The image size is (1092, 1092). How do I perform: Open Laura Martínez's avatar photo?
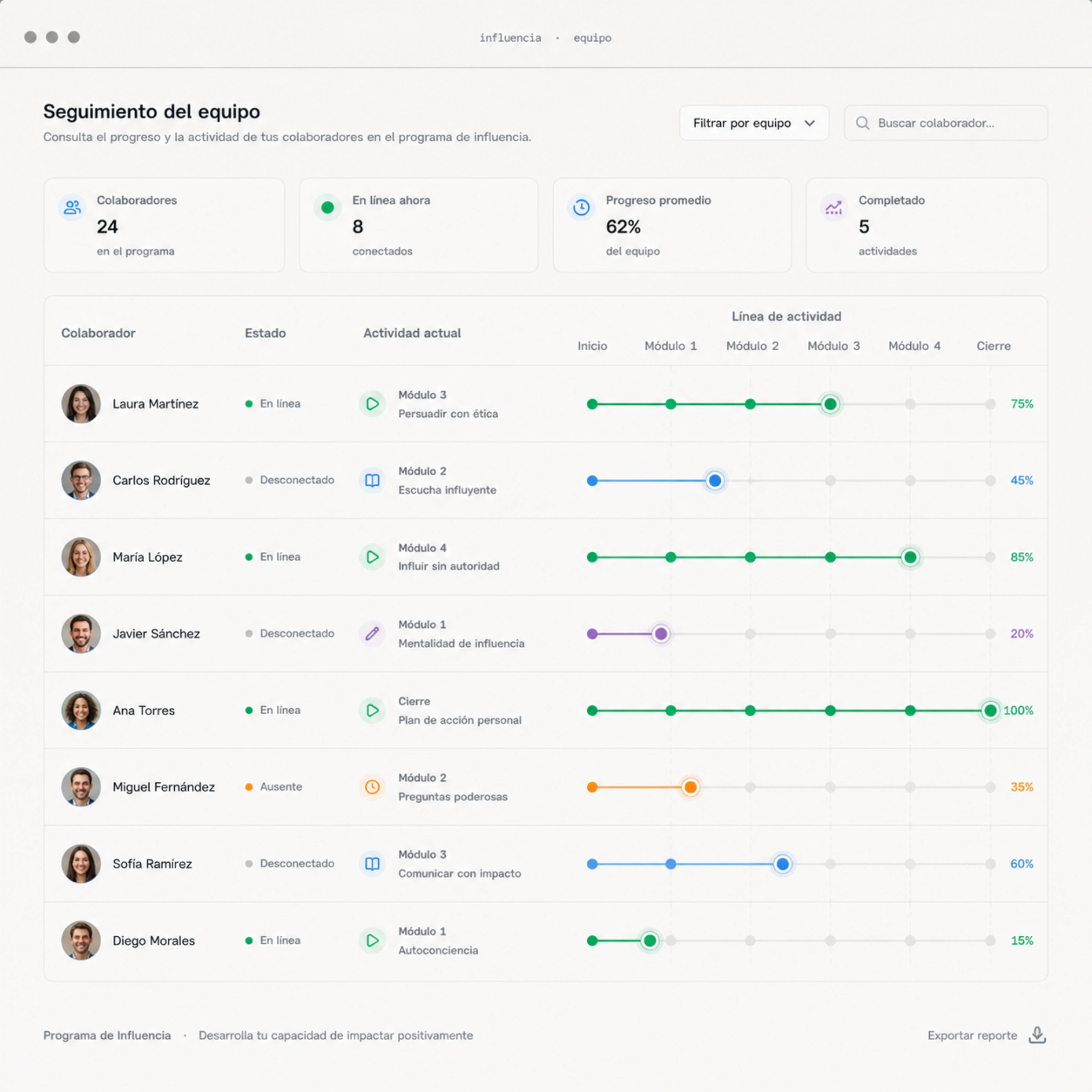81,404
